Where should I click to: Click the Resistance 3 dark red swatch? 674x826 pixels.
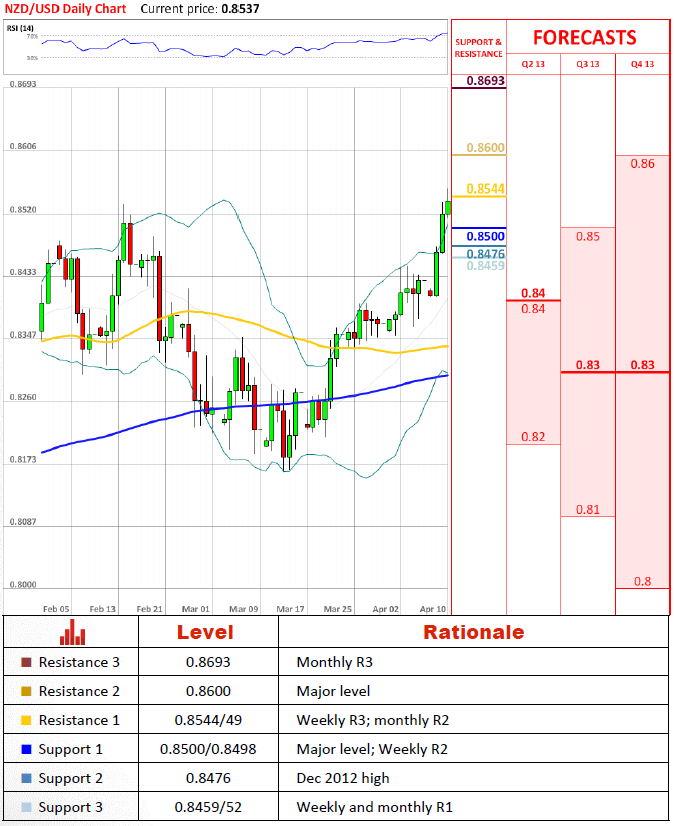26,662
